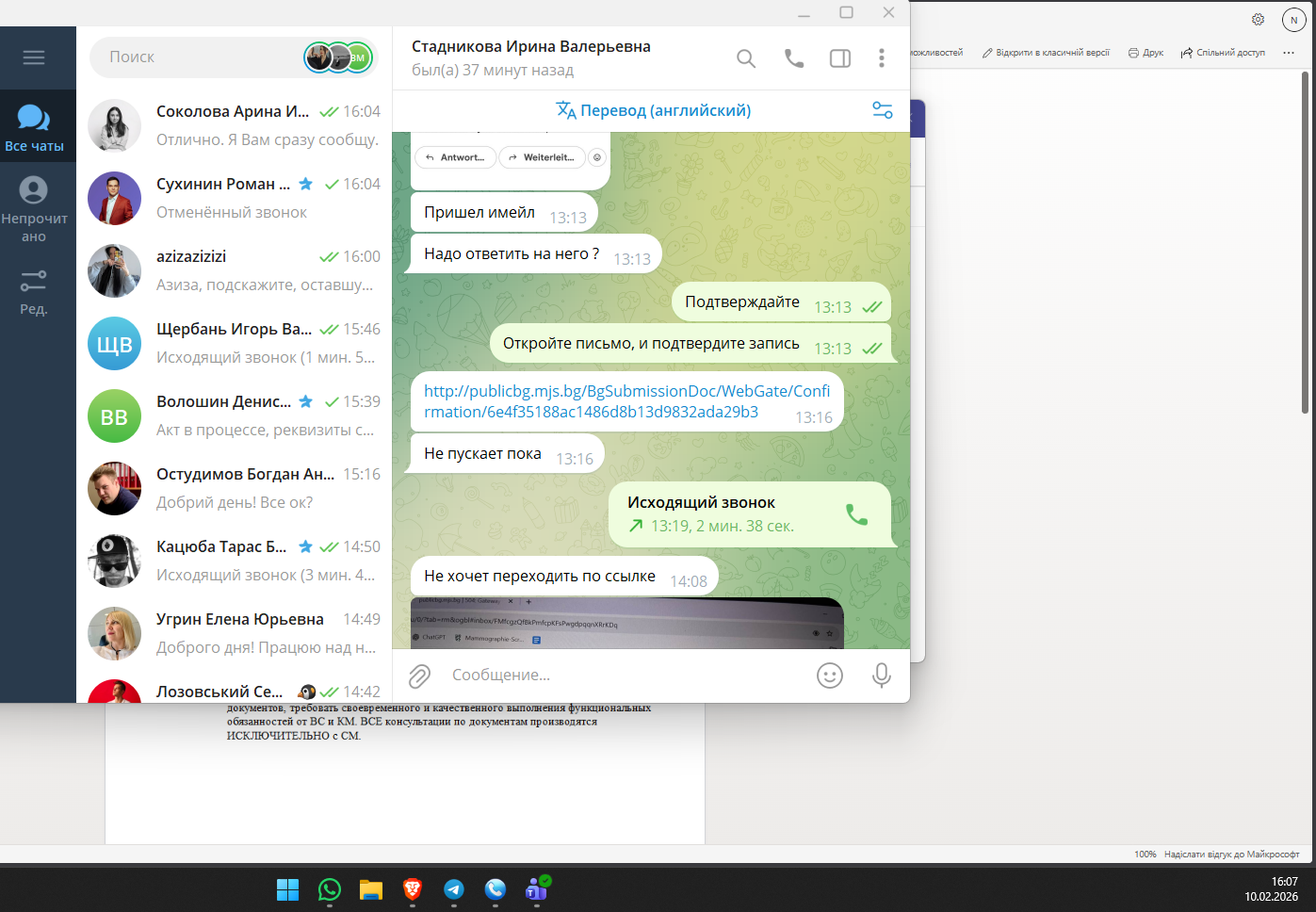Open the Windows Start menu
Viewport: 1316px width, 912px height.
287,889
